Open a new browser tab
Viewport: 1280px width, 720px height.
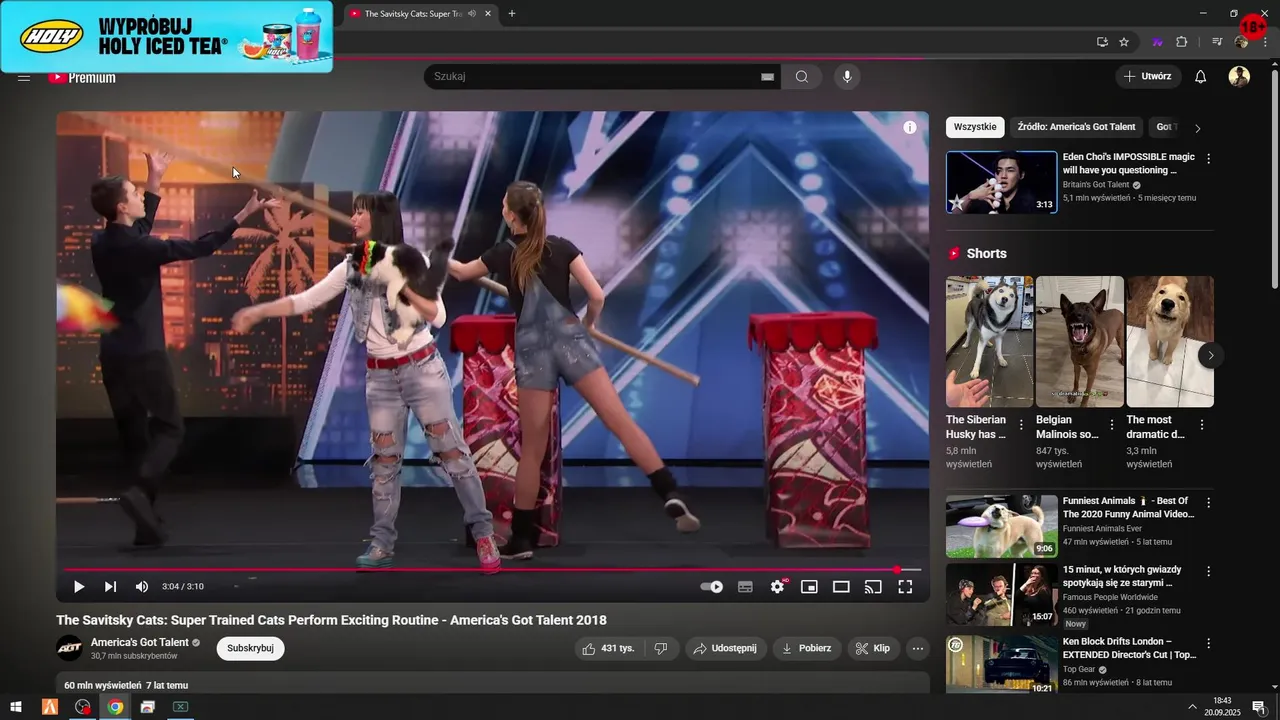(512, 14)
